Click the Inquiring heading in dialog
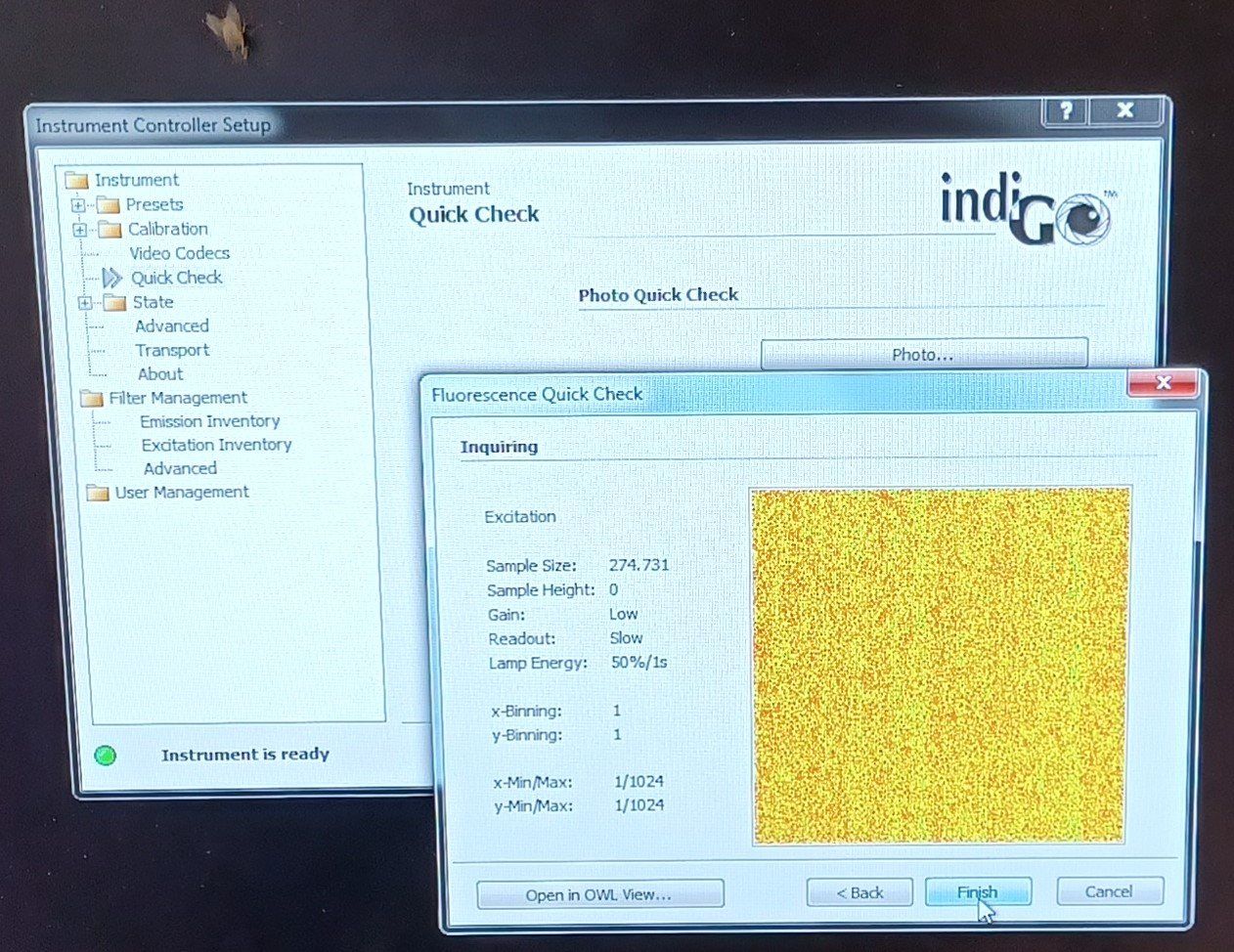The image size is (1234, 952). coord(499,447)
